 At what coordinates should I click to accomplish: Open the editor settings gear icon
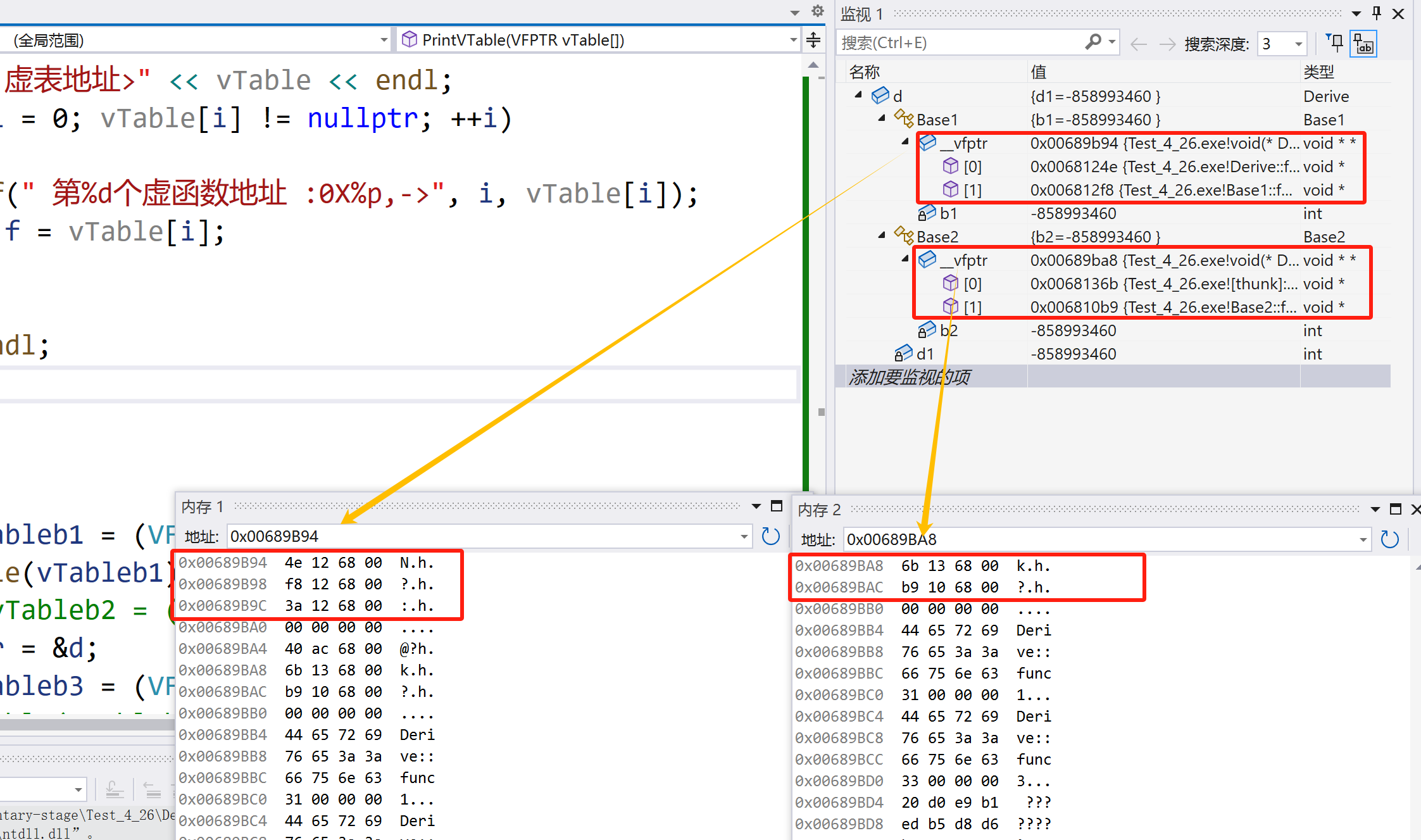click(818, 11)
